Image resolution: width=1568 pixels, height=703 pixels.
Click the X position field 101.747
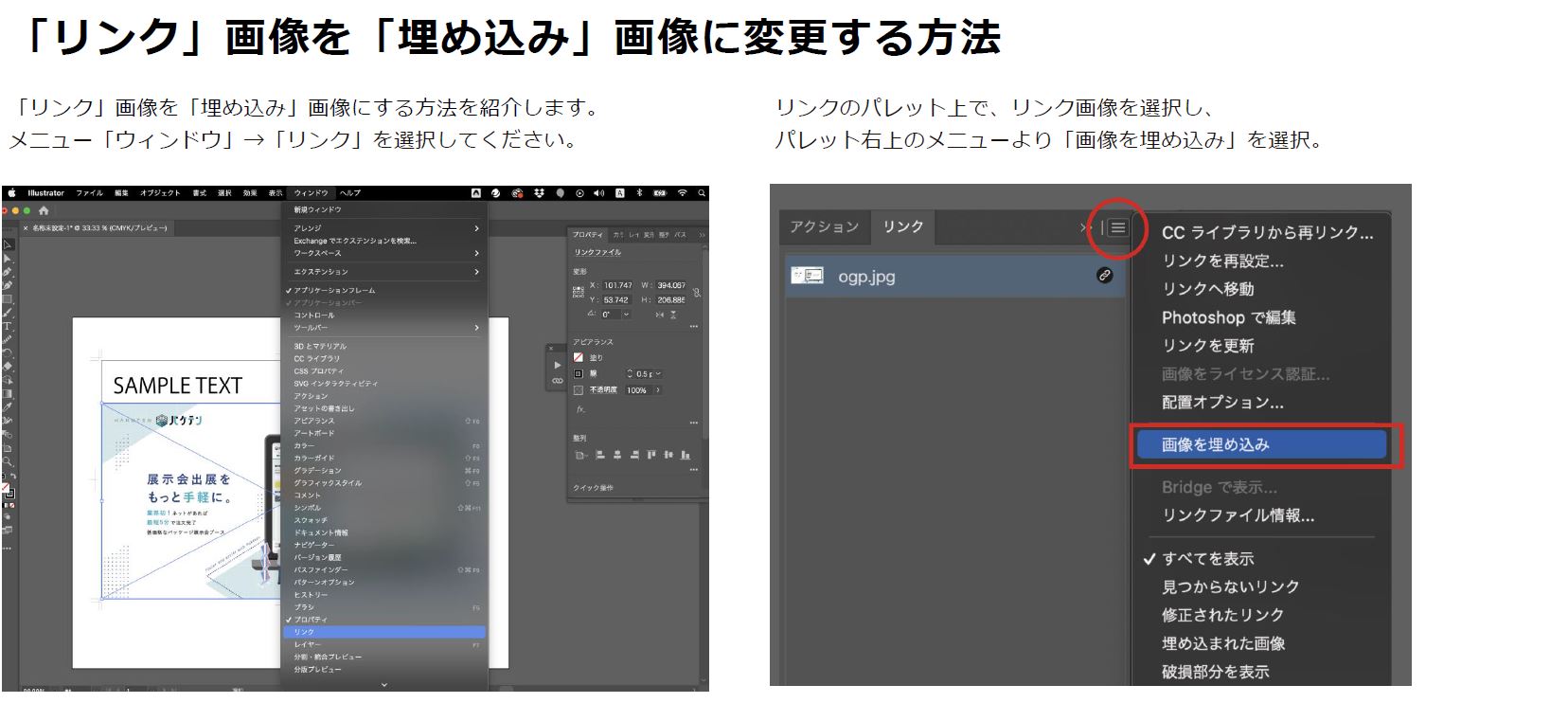[617, 285]
